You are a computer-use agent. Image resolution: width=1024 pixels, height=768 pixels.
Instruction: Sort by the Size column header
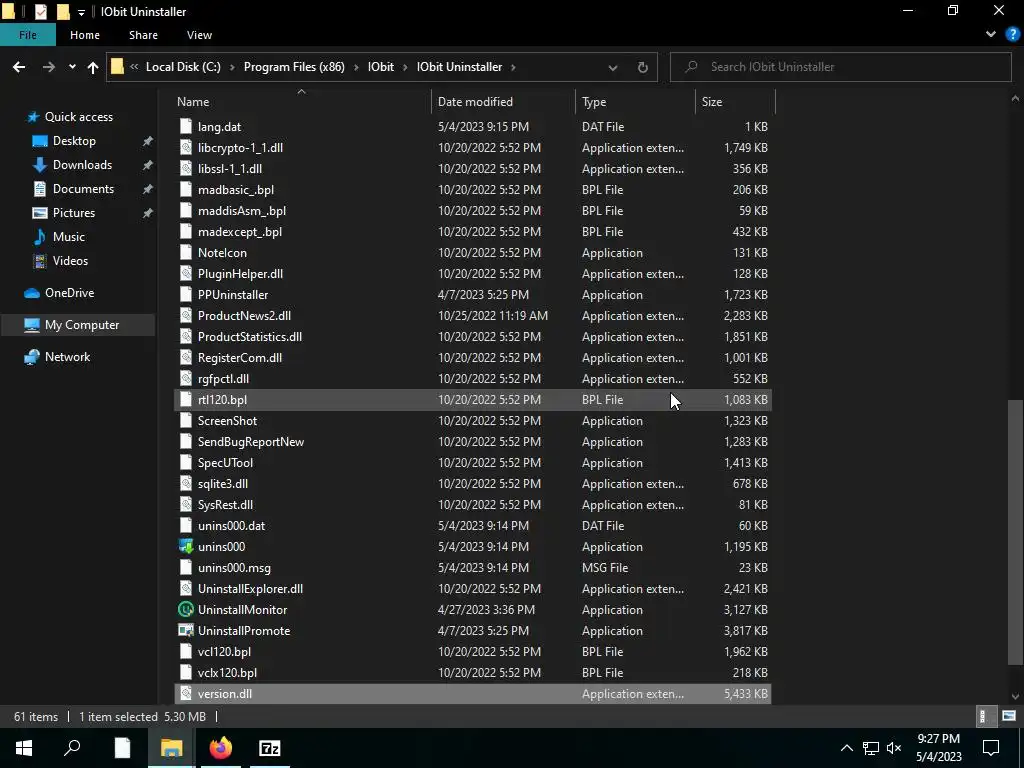coord(735,102)
